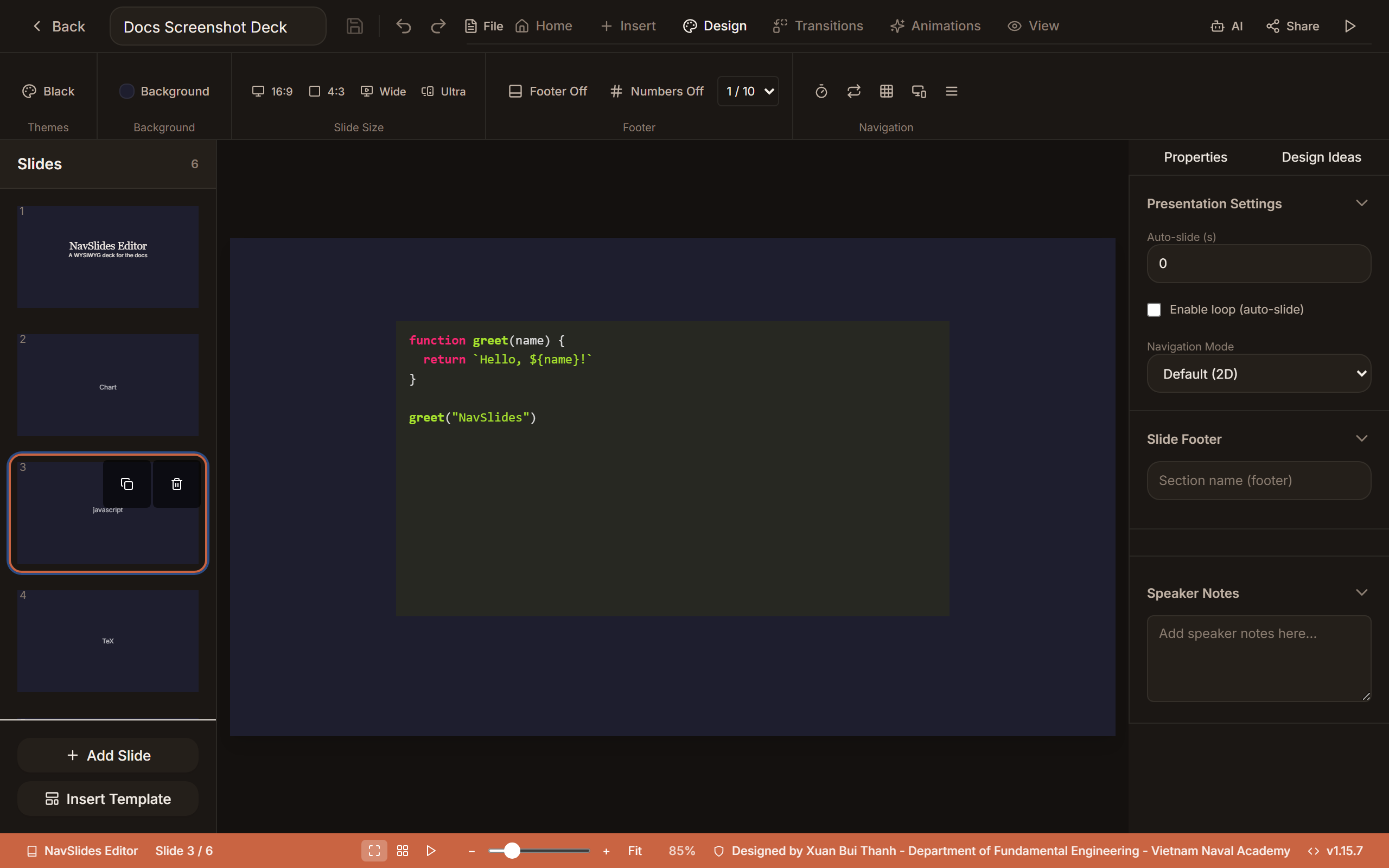Screen dimensions: 1389x868
Task: Open the File menu
Action: 483,27
